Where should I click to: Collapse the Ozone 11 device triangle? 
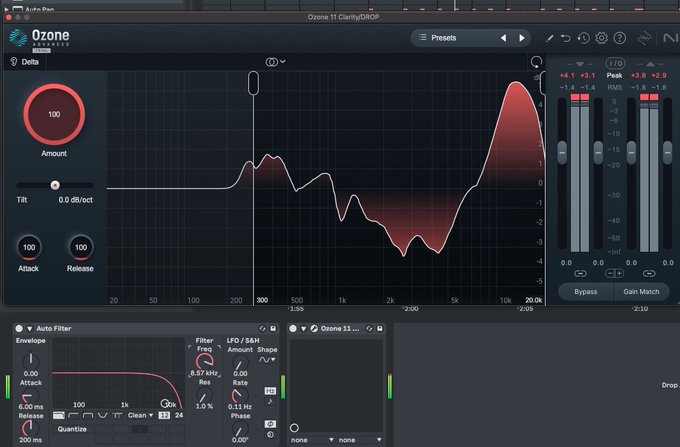(304, 329)
